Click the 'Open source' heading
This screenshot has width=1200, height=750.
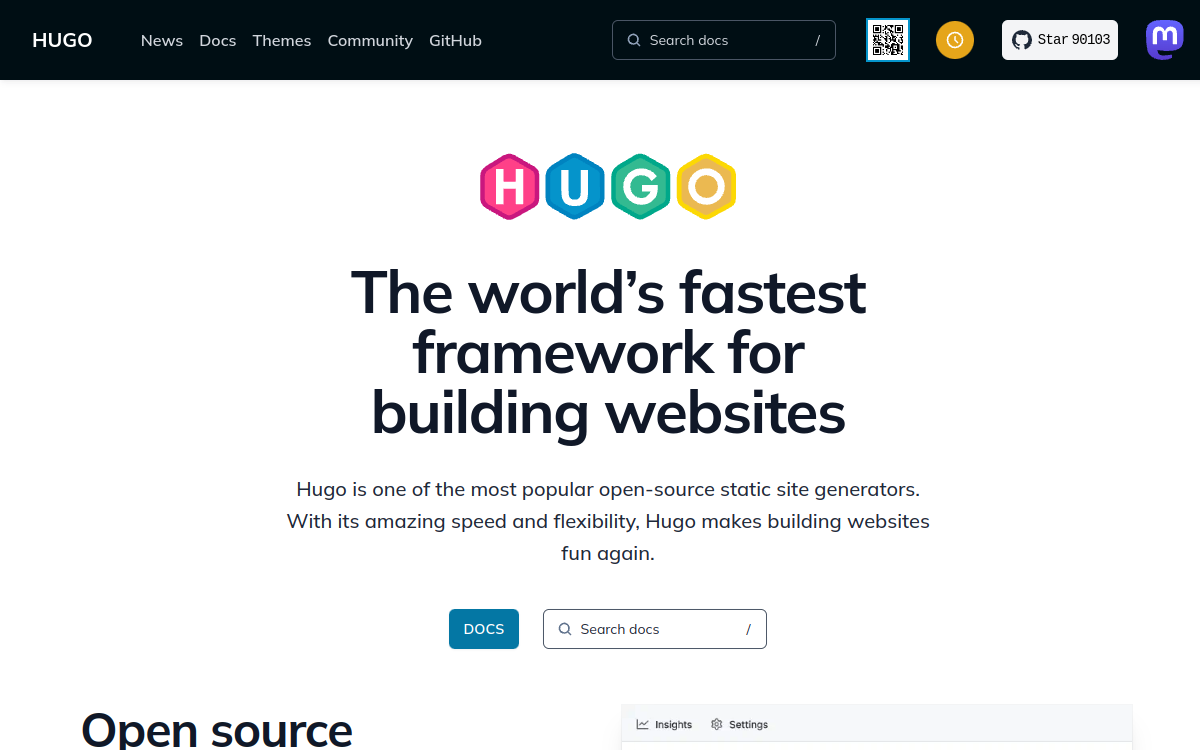tap(217, 729)
